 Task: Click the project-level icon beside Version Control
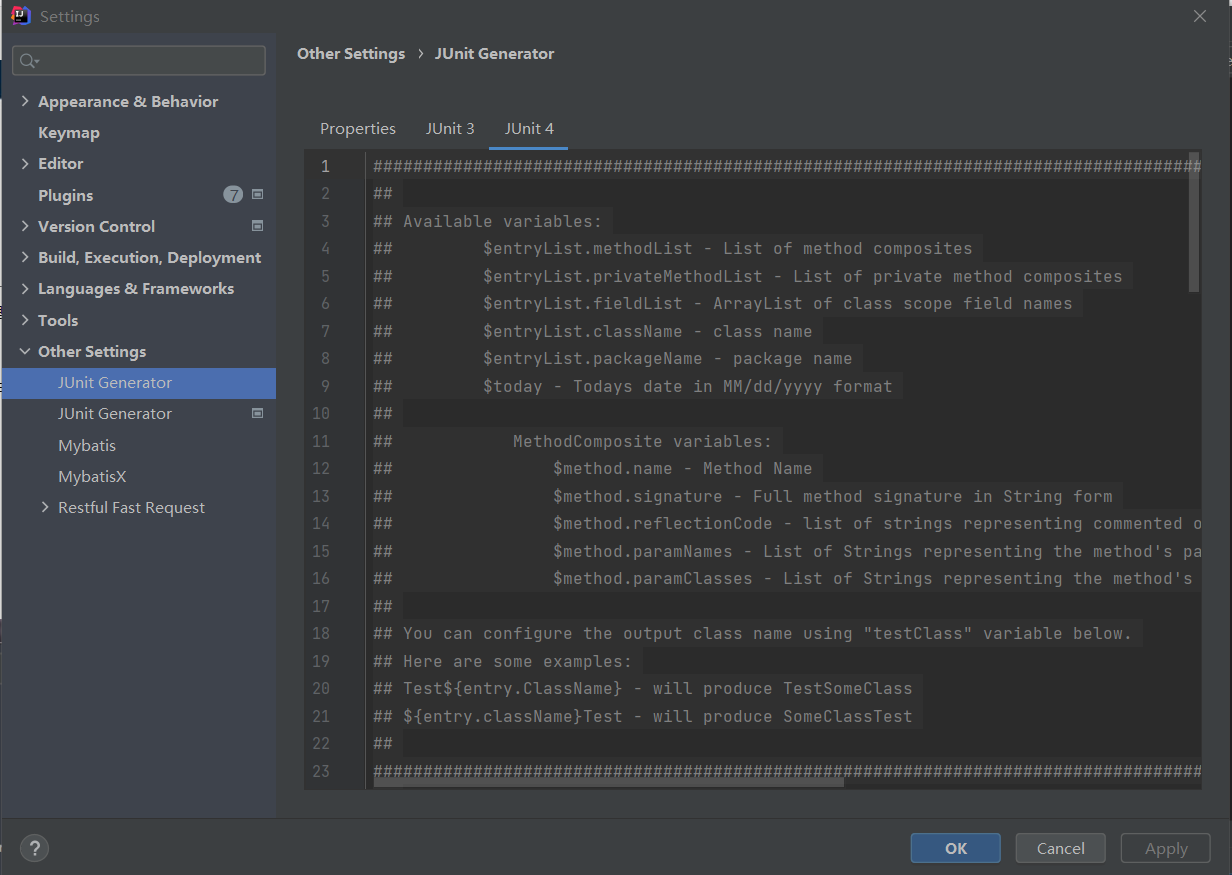pos(257,226)
